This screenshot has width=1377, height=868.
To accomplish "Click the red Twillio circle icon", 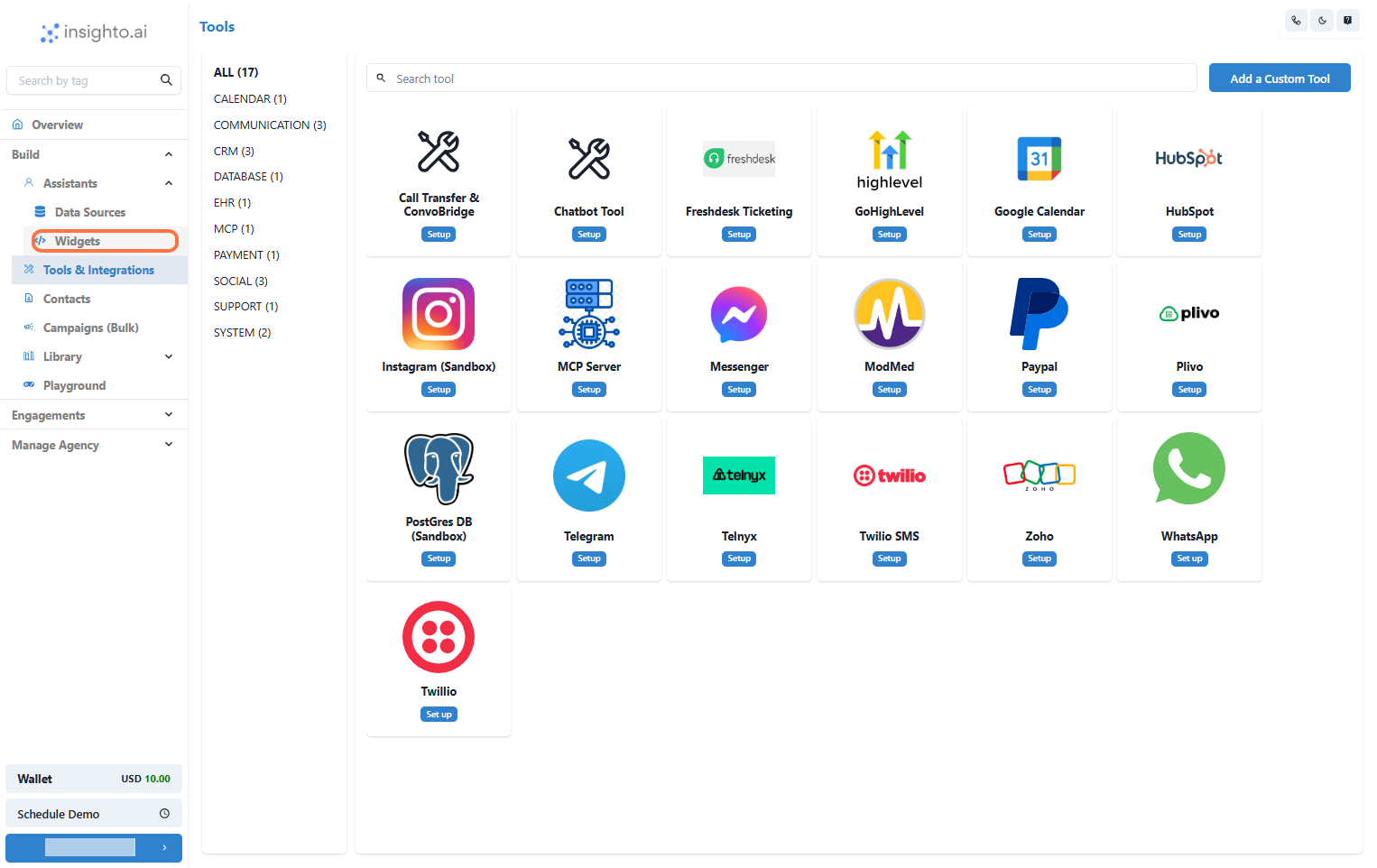I will [x=439, y=637].
